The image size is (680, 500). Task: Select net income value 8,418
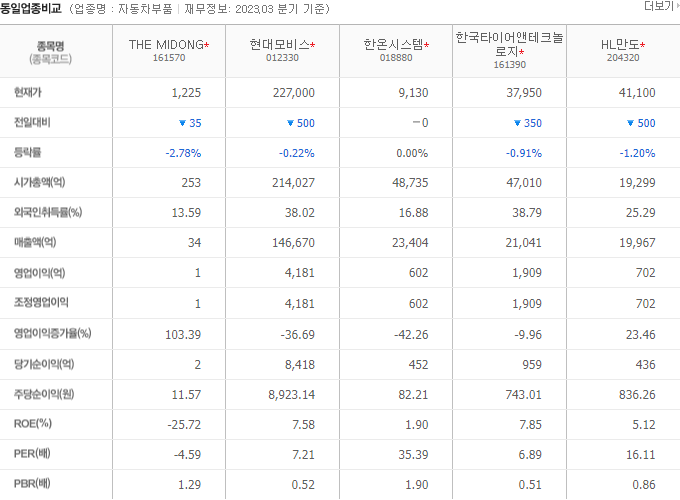point(300,365)
